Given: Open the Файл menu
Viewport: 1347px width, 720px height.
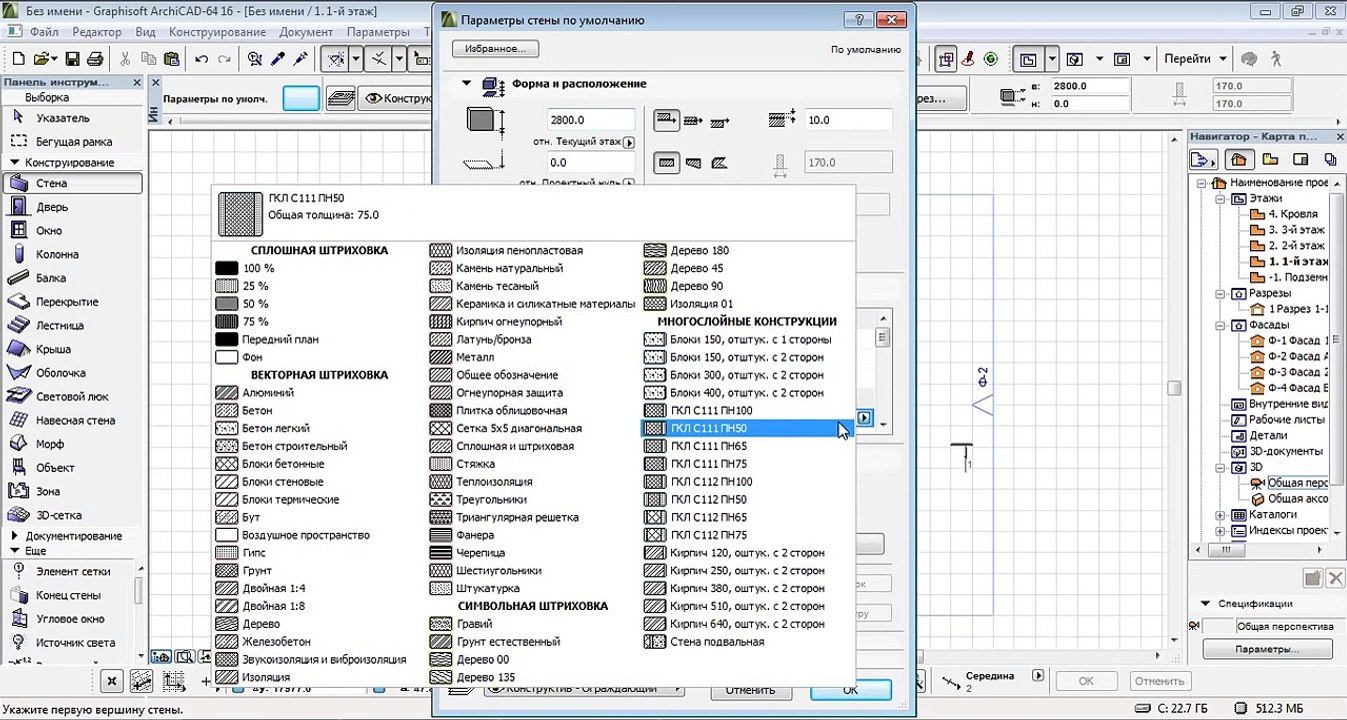Looking at the screenshot, I should coord(43,32).
